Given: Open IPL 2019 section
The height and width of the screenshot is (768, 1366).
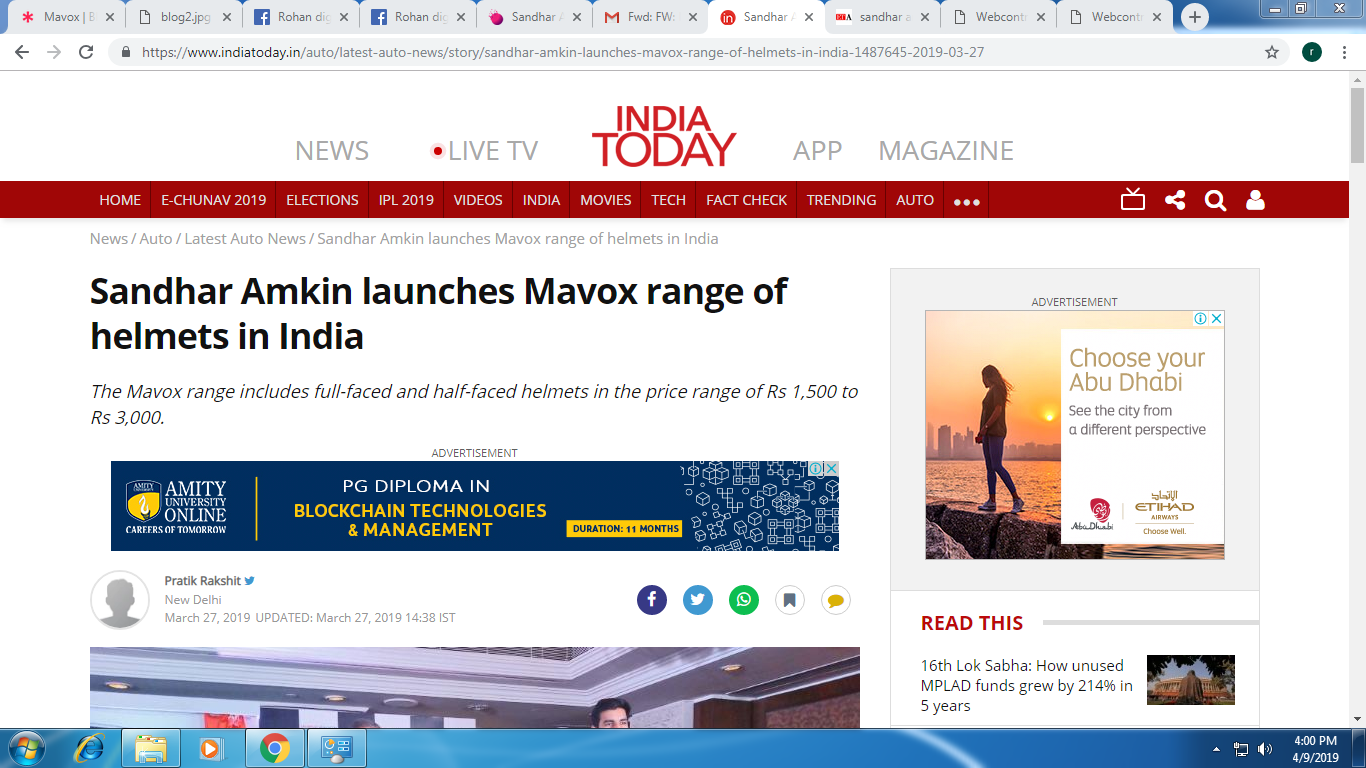Looking at the screenshot, I should click(x=406, y=200).
